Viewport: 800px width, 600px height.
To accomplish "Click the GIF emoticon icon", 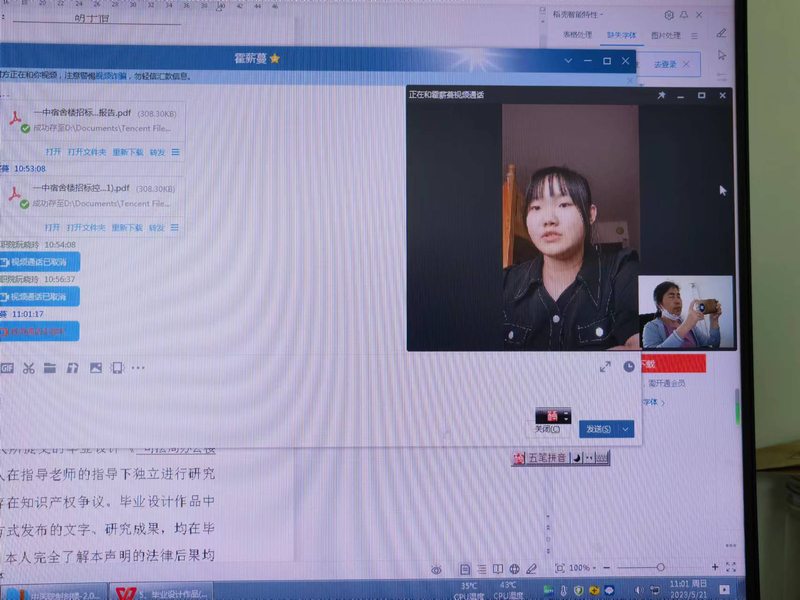I will [x=7, y=368].
